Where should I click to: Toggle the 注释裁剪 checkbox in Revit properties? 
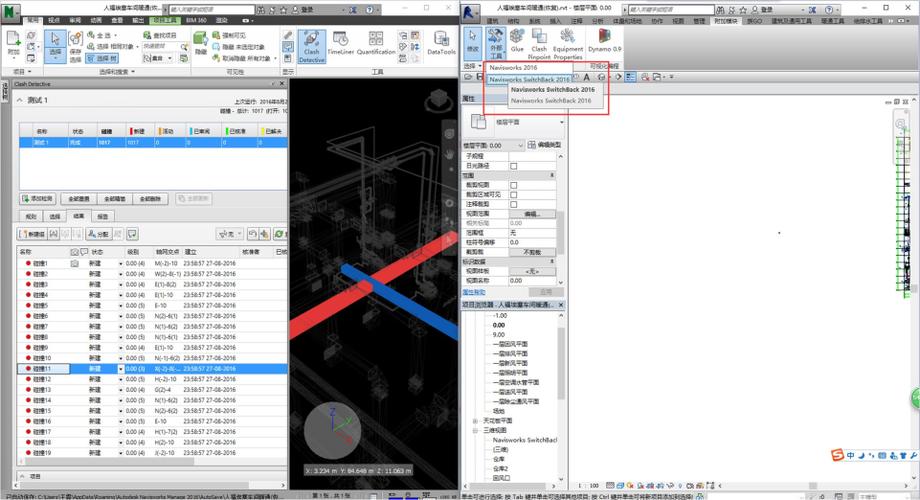point(513,204)
